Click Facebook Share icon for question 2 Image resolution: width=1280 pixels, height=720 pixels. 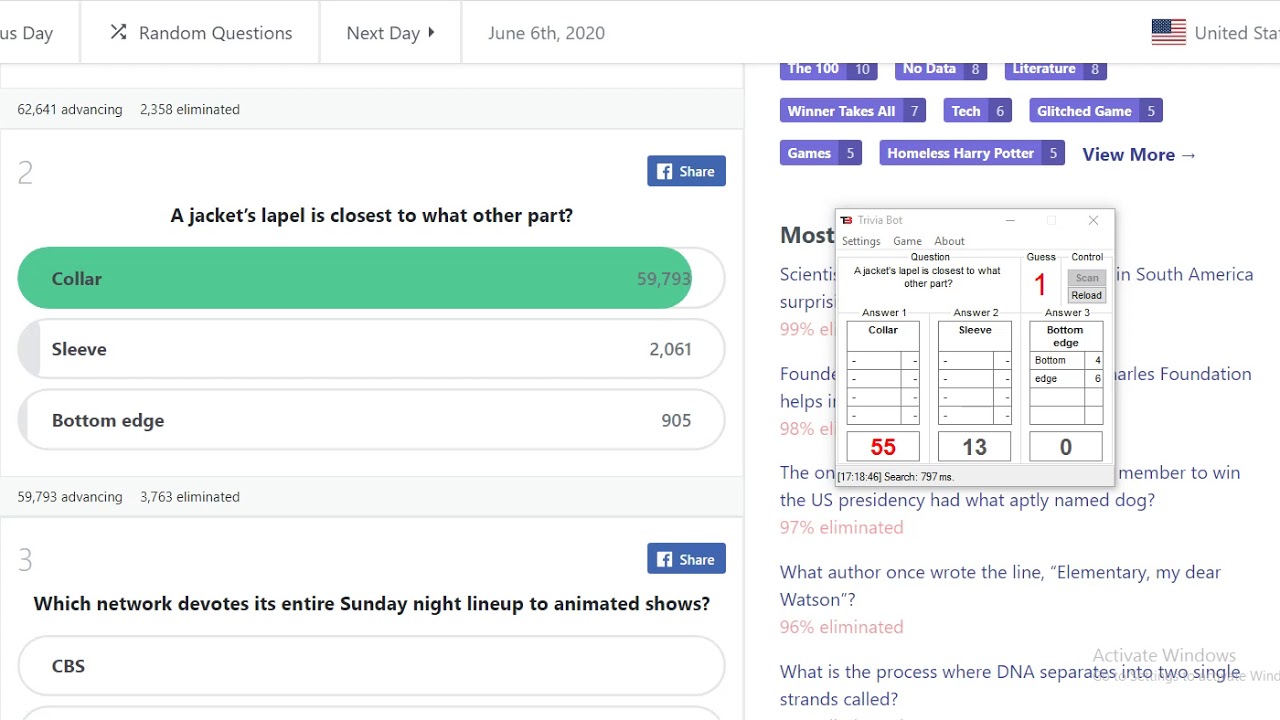tap(665, 172)
